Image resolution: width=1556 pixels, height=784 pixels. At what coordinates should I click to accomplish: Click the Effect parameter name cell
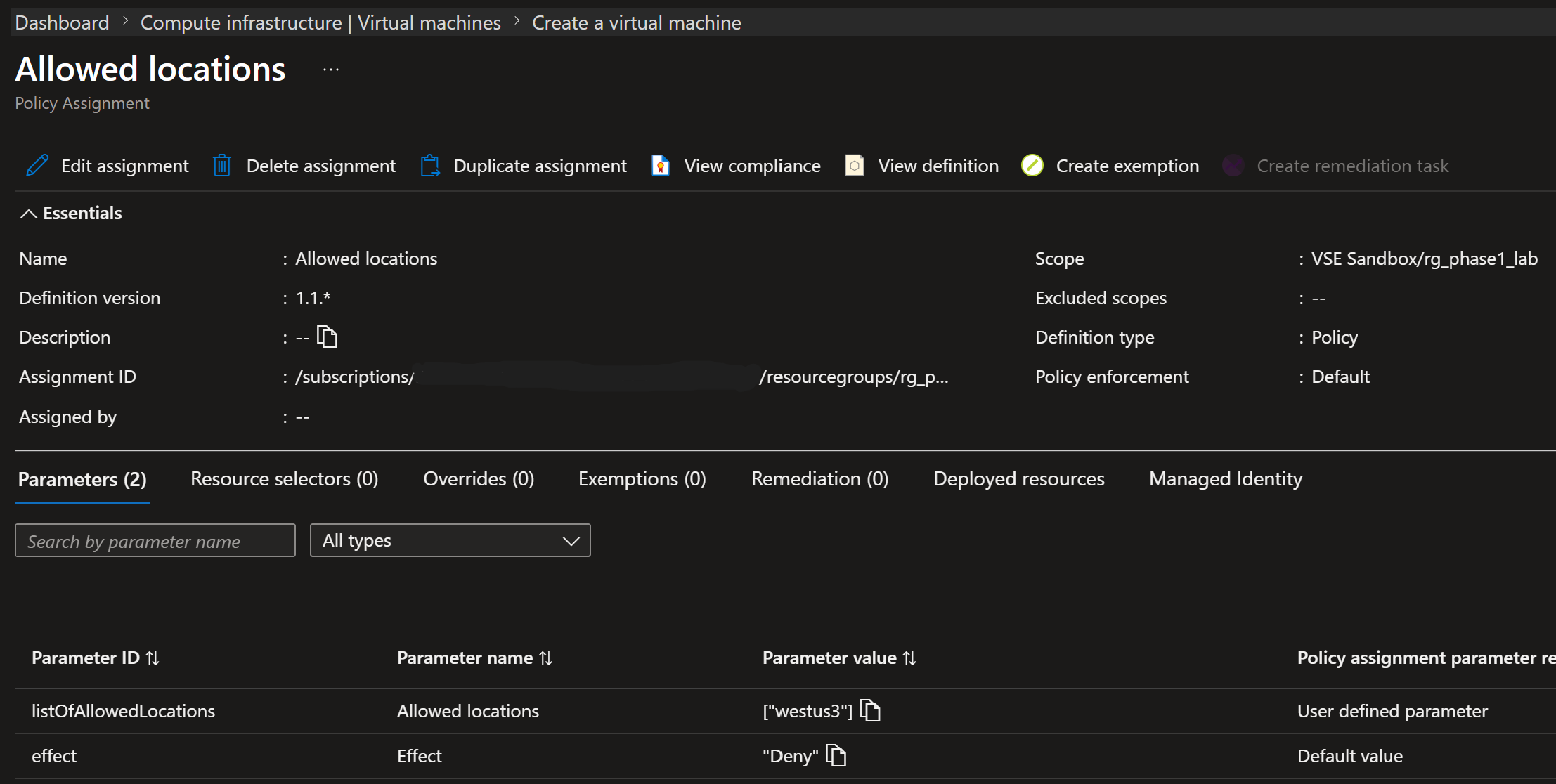pyautogui.click(x=420, y=756)
